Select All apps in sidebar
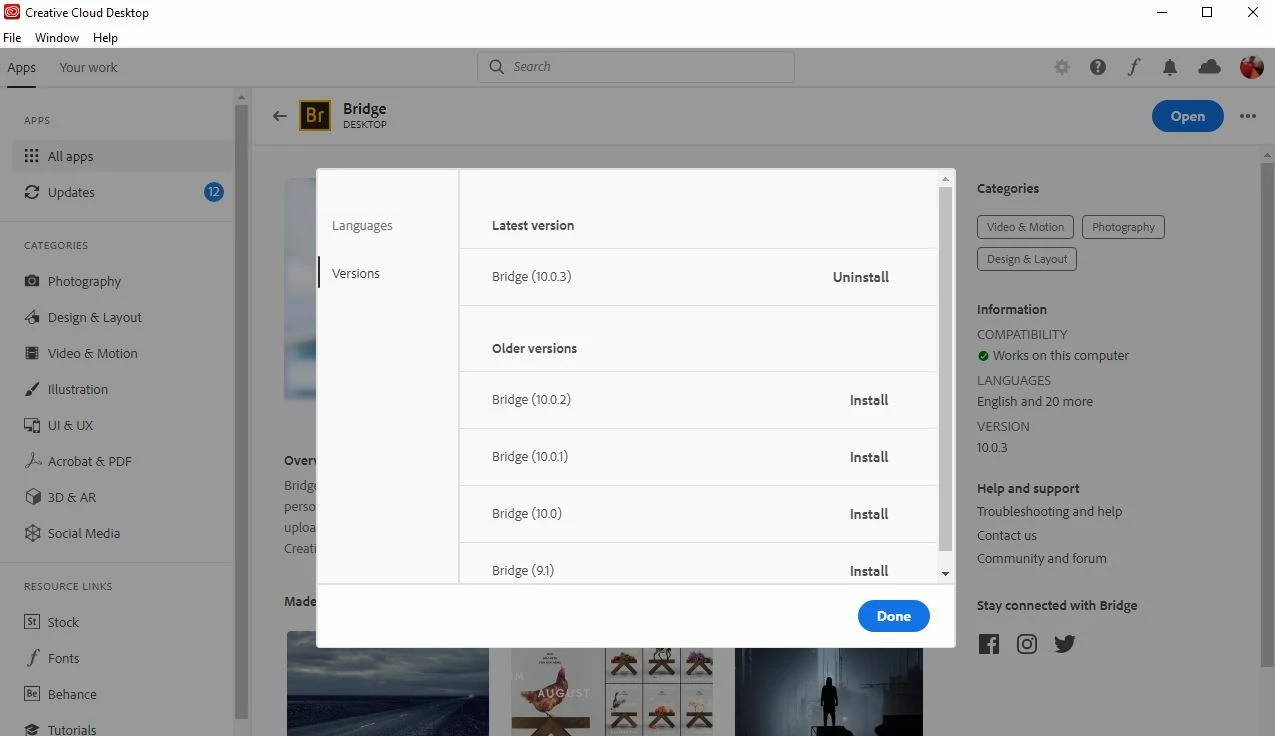The image size is (1275, 736). click(124, 156)
